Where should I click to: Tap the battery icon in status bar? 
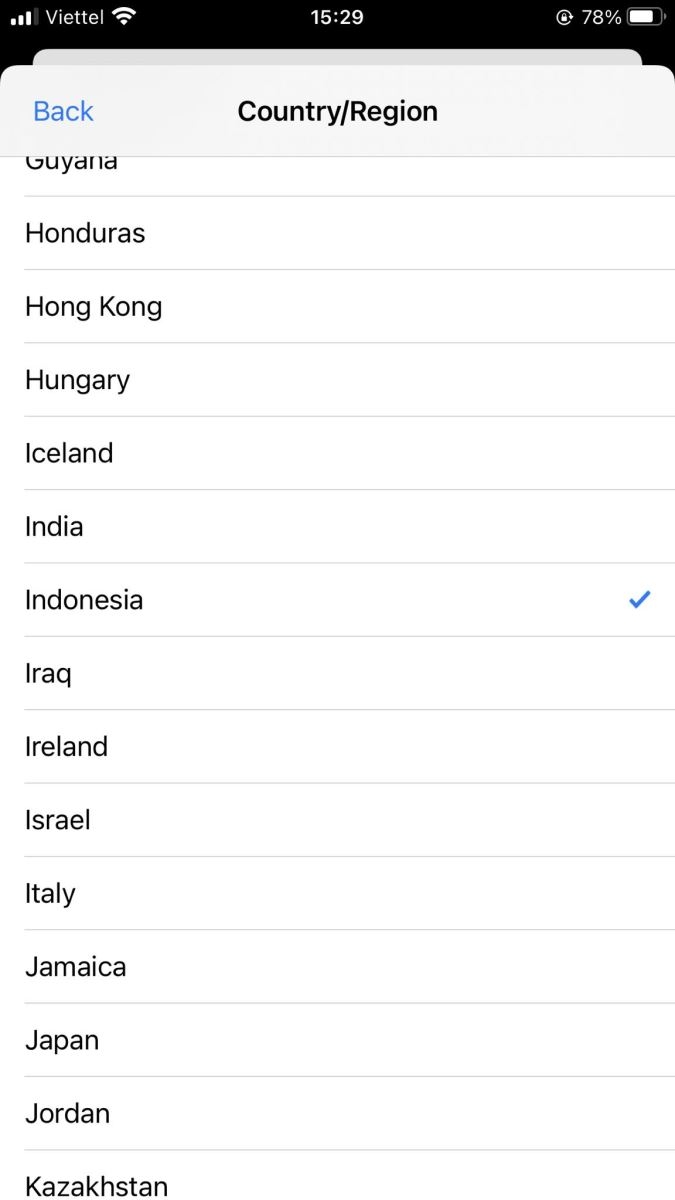646,17
